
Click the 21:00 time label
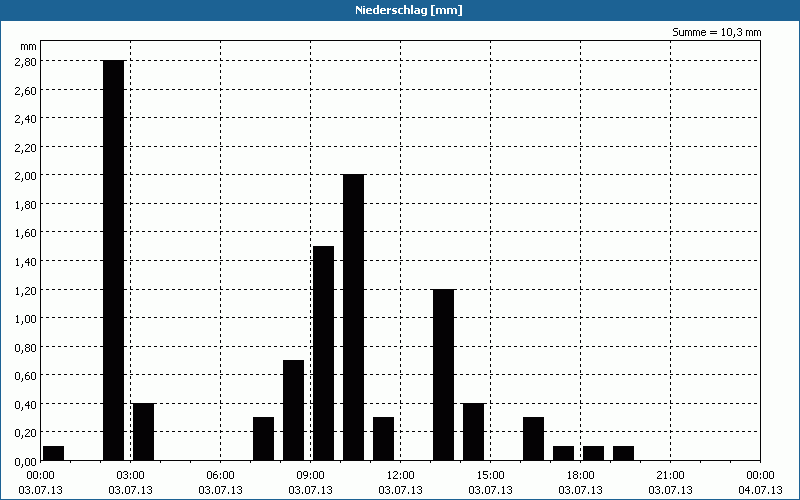(670, 476)
